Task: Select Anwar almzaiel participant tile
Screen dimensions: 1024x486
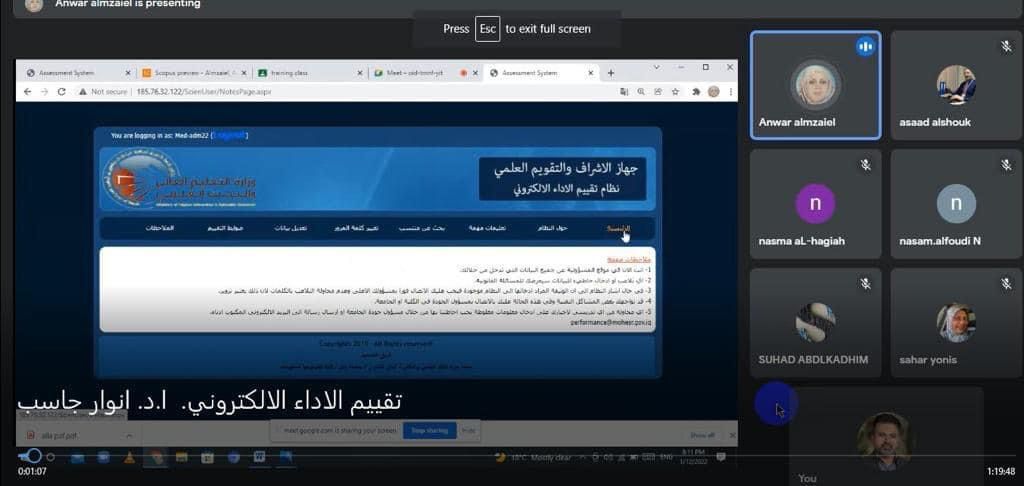Action: pos(816,86)
